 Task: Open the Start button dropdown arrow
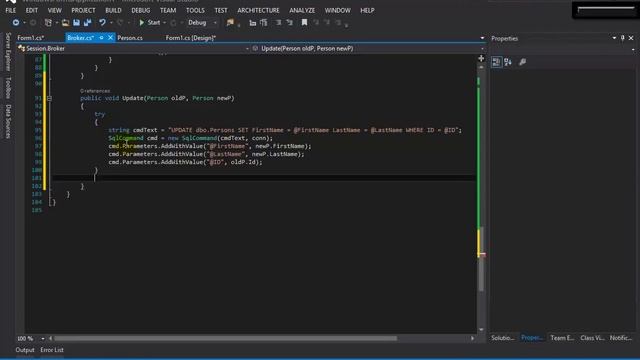[164, 23]
